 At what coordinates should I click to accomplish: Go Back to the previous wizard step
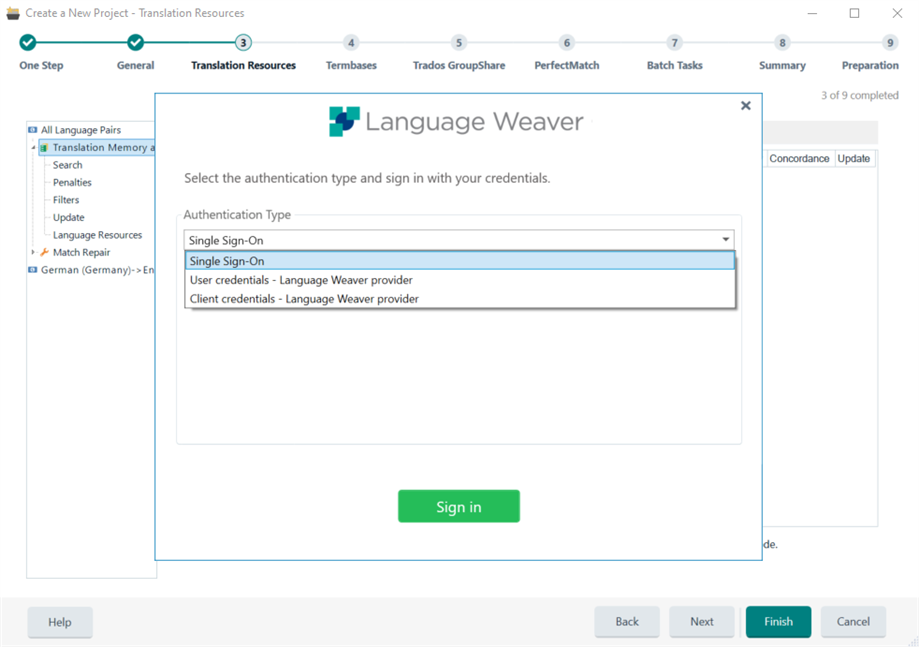(627, 622)
